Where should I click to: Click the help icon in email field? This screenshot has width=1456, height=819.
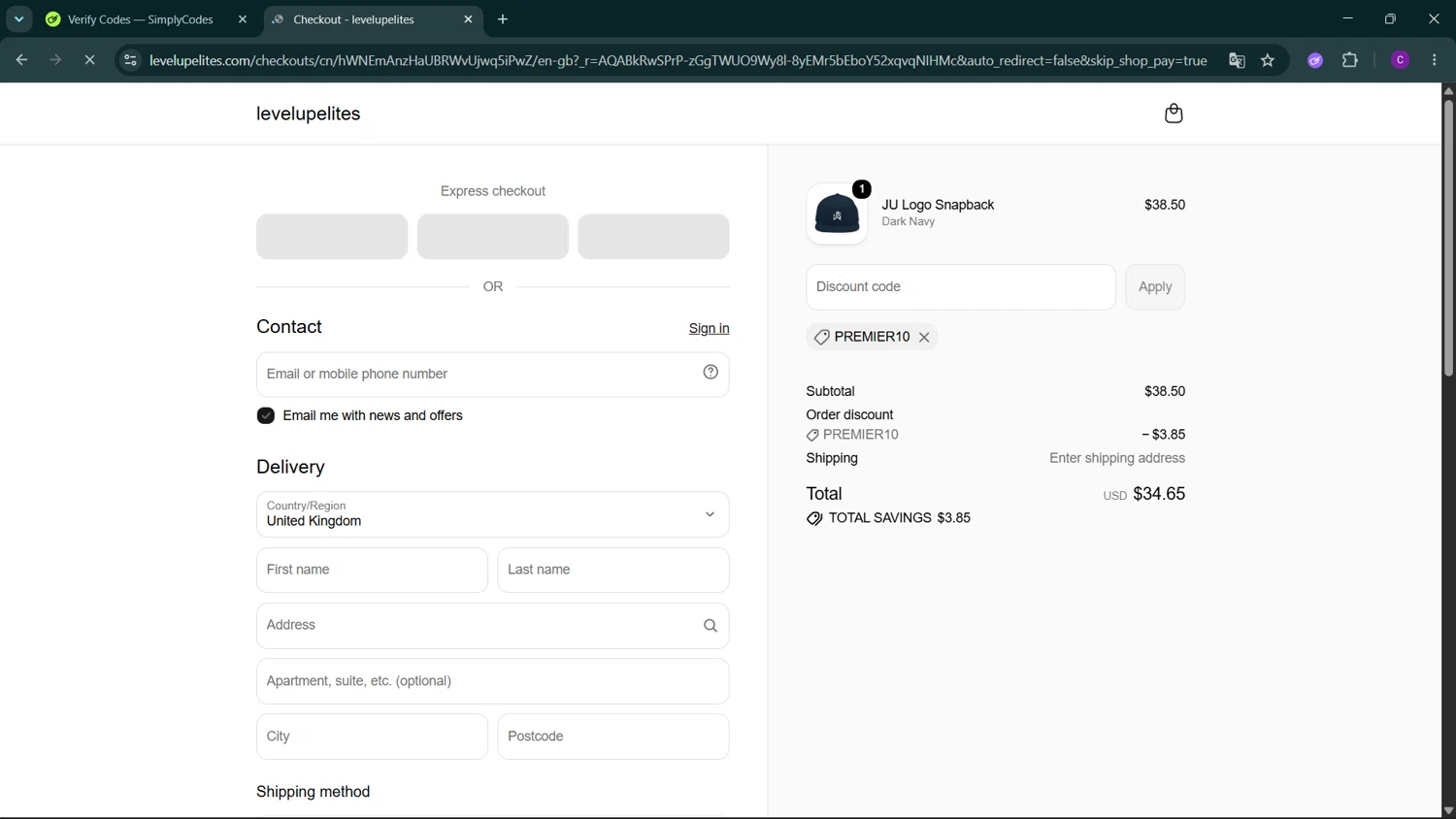tap(711, 373)
